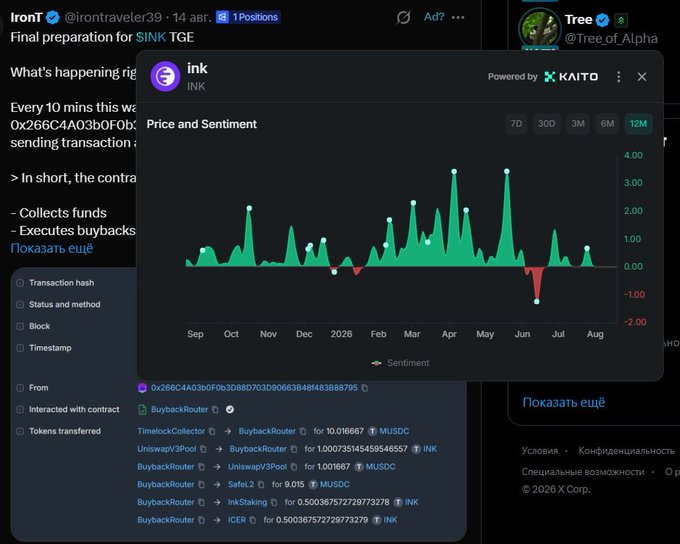The image size is (680, 544).
Task: Expand post text with Показать ещё under buybacks
Action: point(52,249)
